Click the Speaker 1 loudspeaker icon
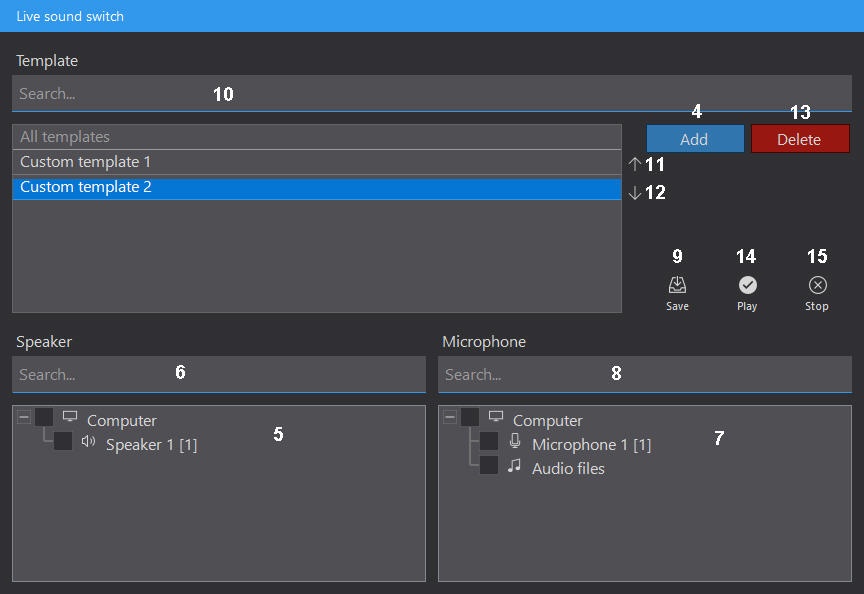Viewport: 864px width, 594px height. pos(88,441)
